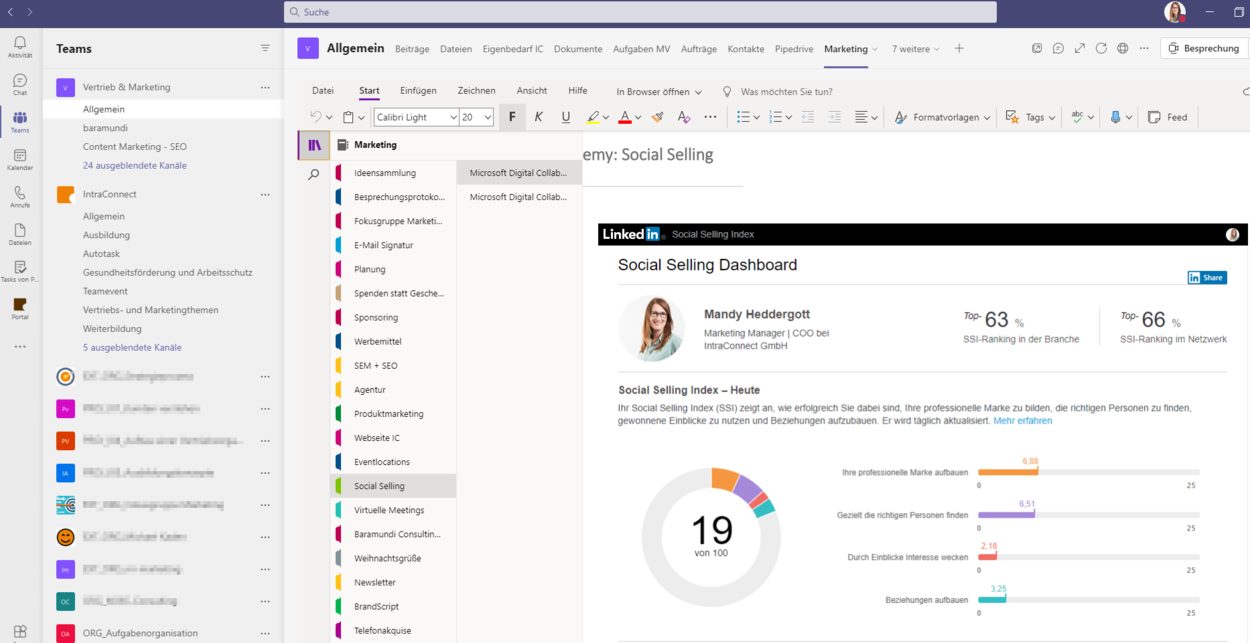The height and width of the screenshot is (643, 1250).
Task: Open Anrufe in the sidebar
Action: (x=20, y=197)
